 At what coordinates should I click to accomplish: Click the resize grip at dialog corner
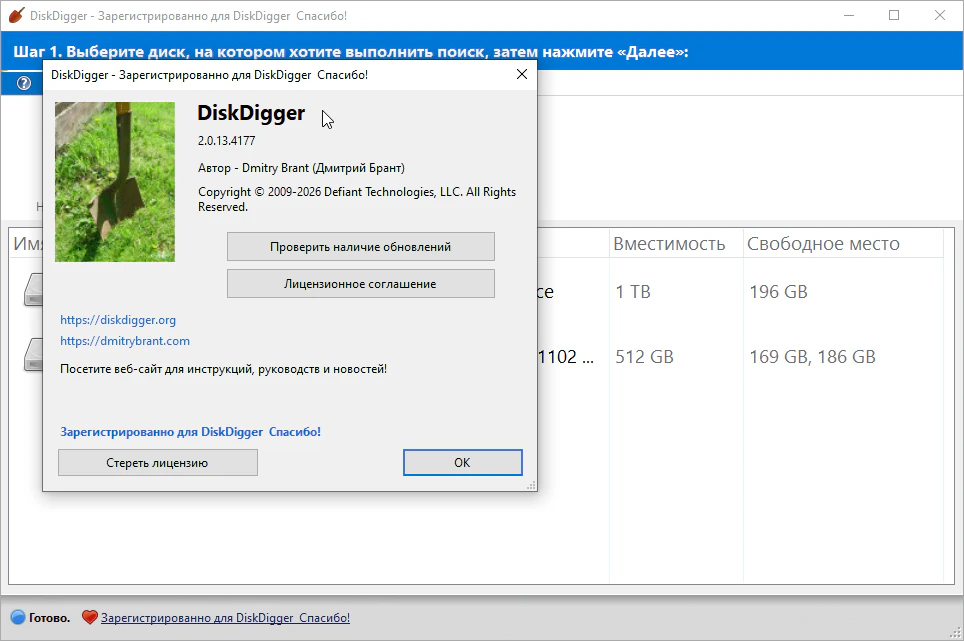click(x=531, y=485)
